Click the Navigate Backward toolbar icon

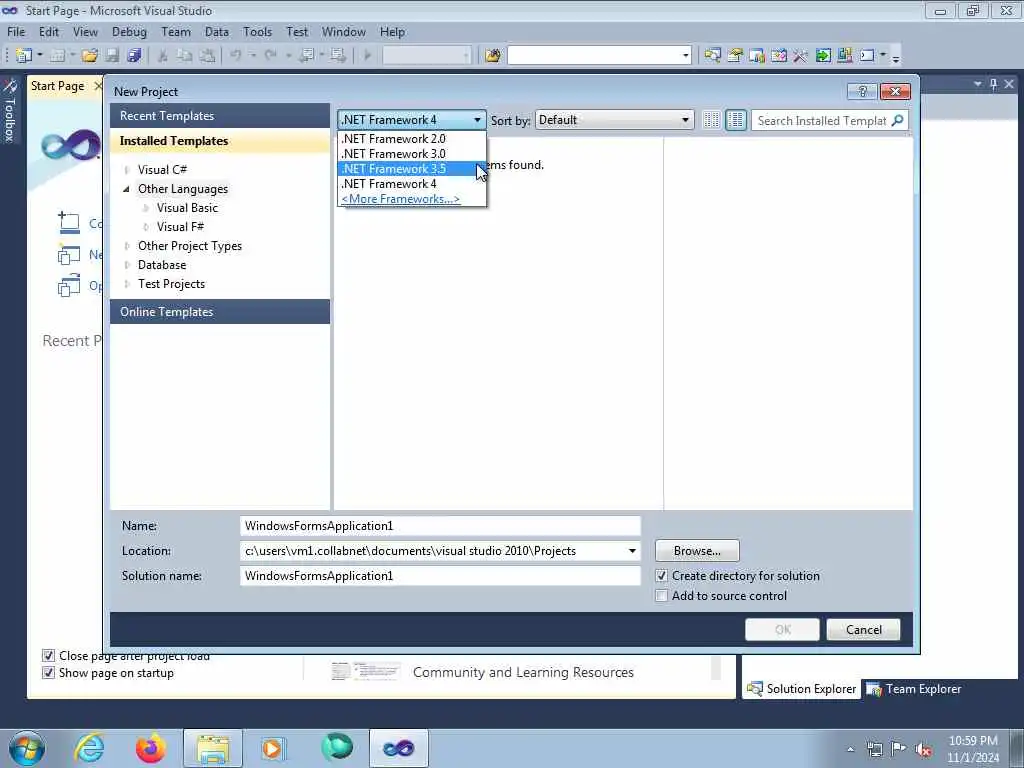click(306, 56)
